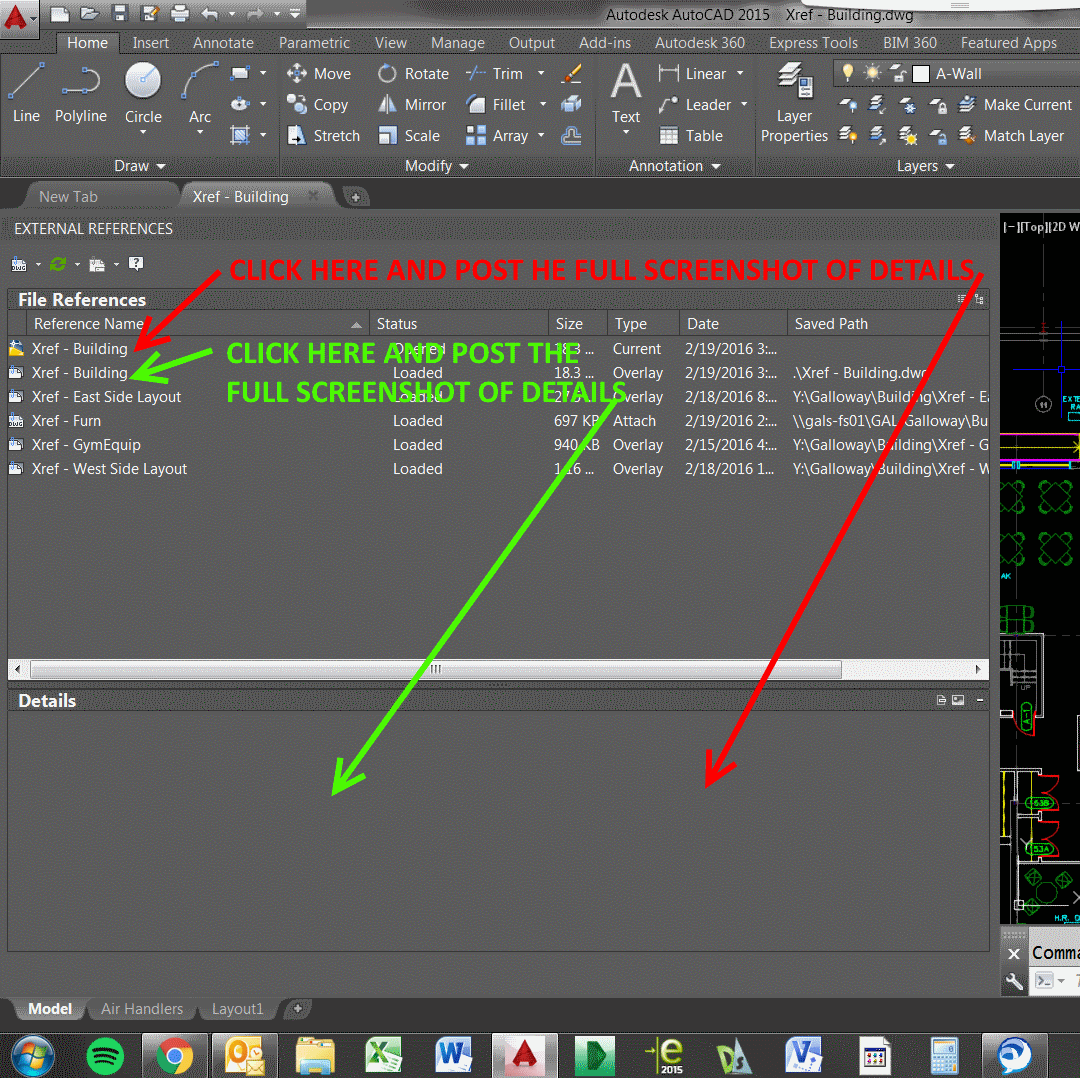
Task: Open Spotify from the taskbar
Action: point(105,1055)
